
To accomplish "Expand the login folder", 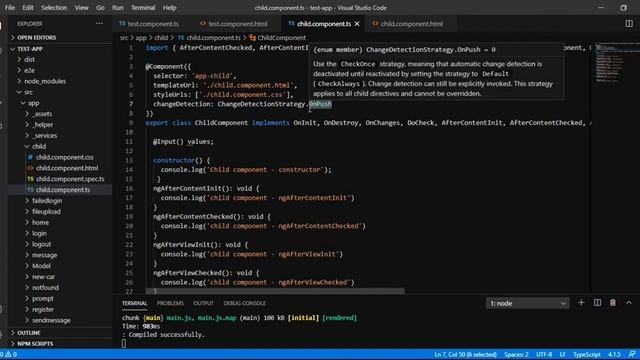I will coord(60,233).
